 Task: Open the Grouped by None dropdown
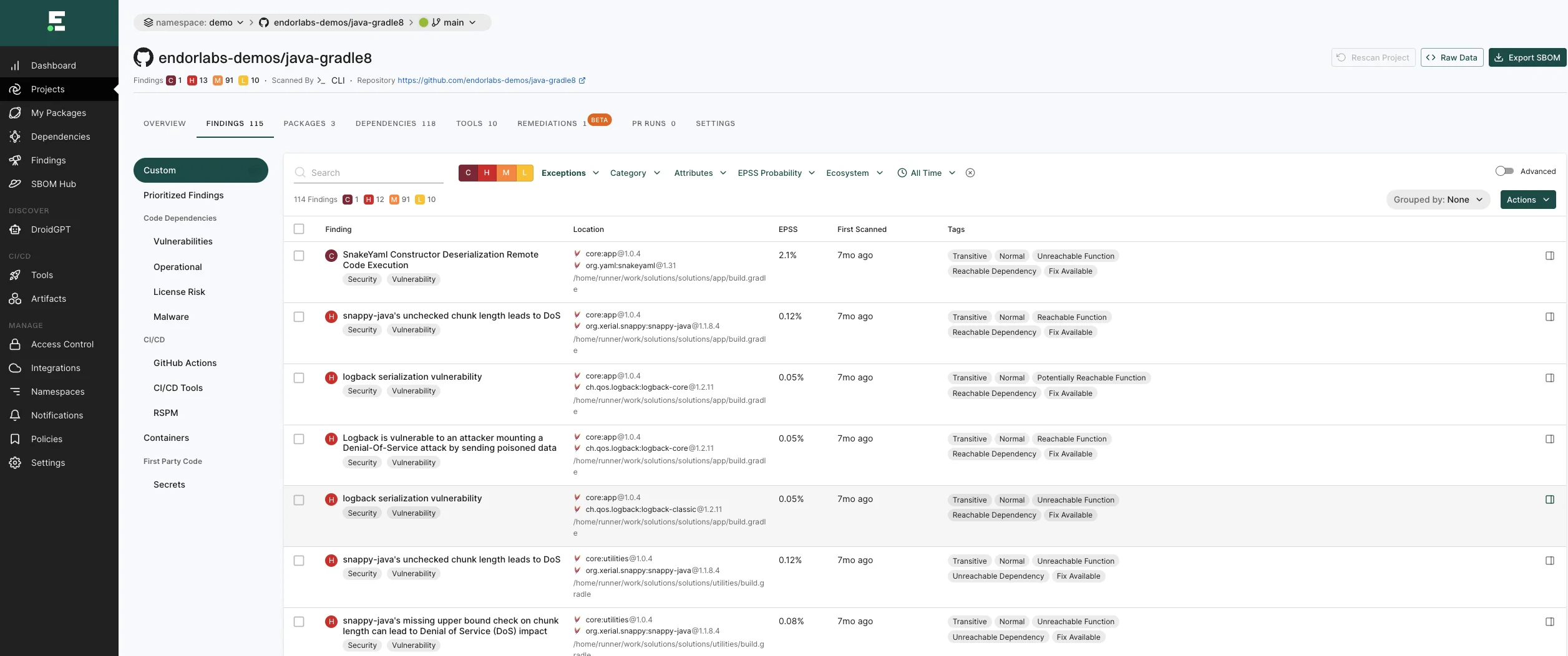coord(1438,200)
